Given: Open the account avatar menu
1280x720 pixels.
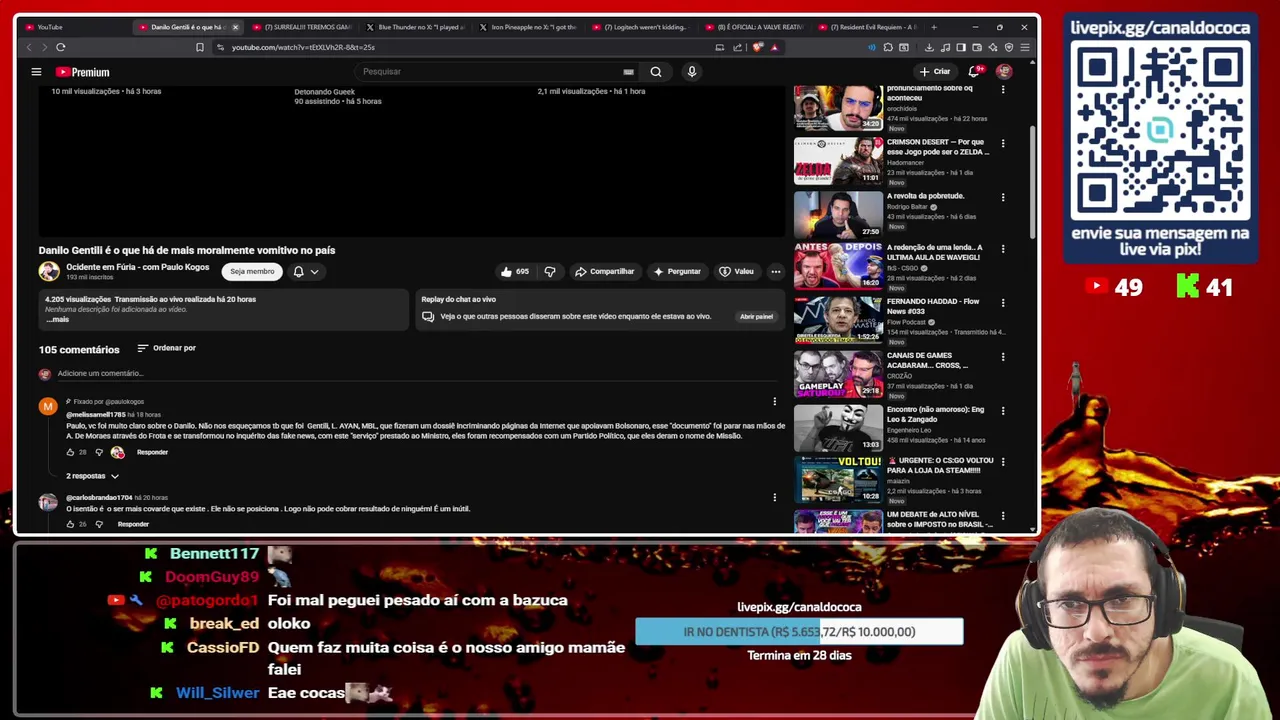Looking at the screenshot, I should (1004, 72).
